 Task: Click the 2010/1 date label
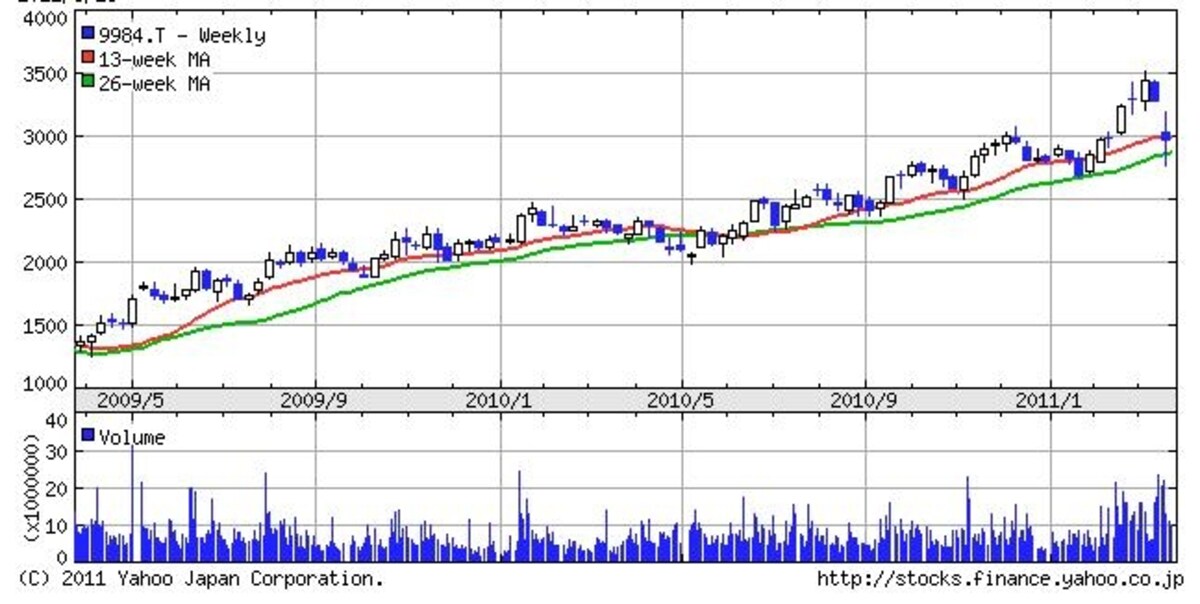pos(500,400)
